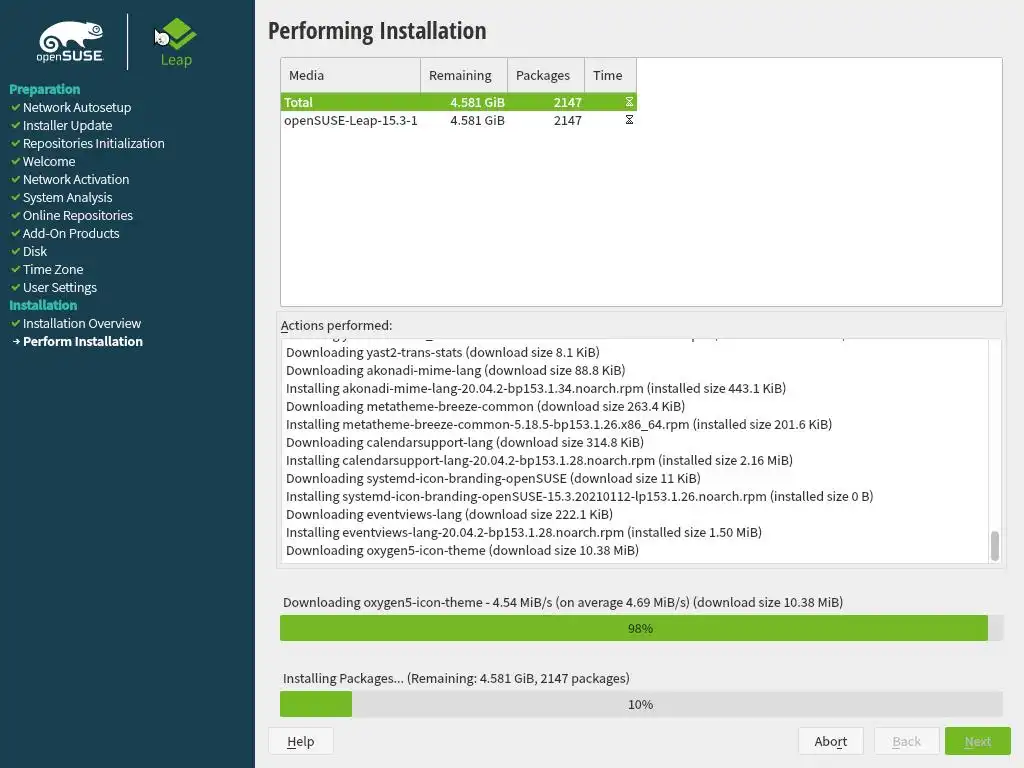The height and width of the screenshot is (768, 1024).
Task: Click the Installing akonadi-mime-lang log line
Action: point(536,388)
